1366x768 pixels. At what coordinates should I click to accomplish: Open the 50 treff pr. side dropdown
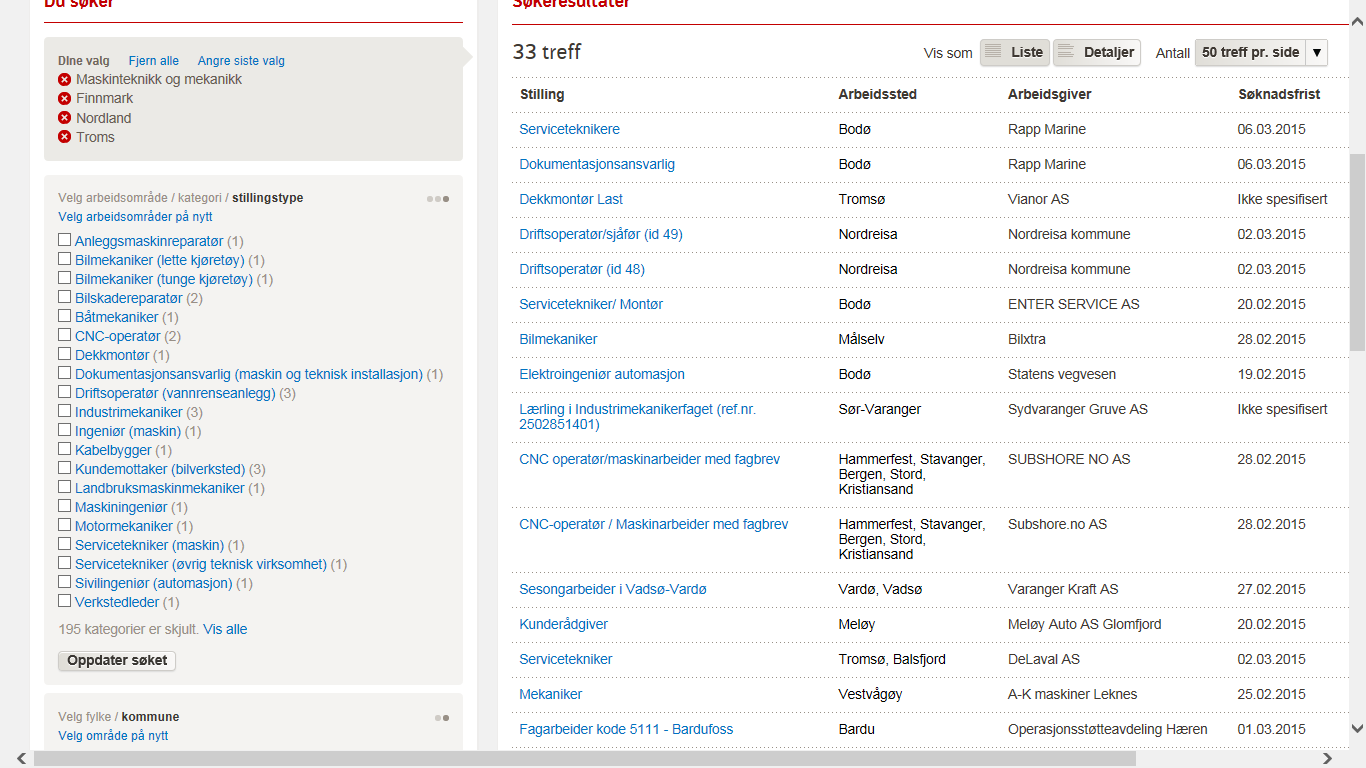pyautogui.click(x=1261, y=52)
